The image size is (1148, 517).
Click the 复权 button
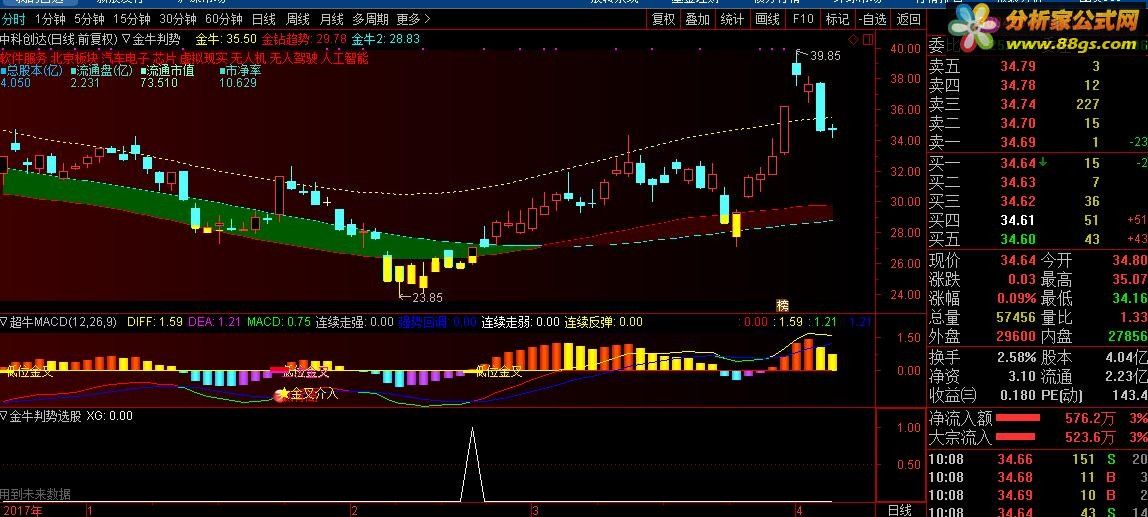(x=664, y=20)
